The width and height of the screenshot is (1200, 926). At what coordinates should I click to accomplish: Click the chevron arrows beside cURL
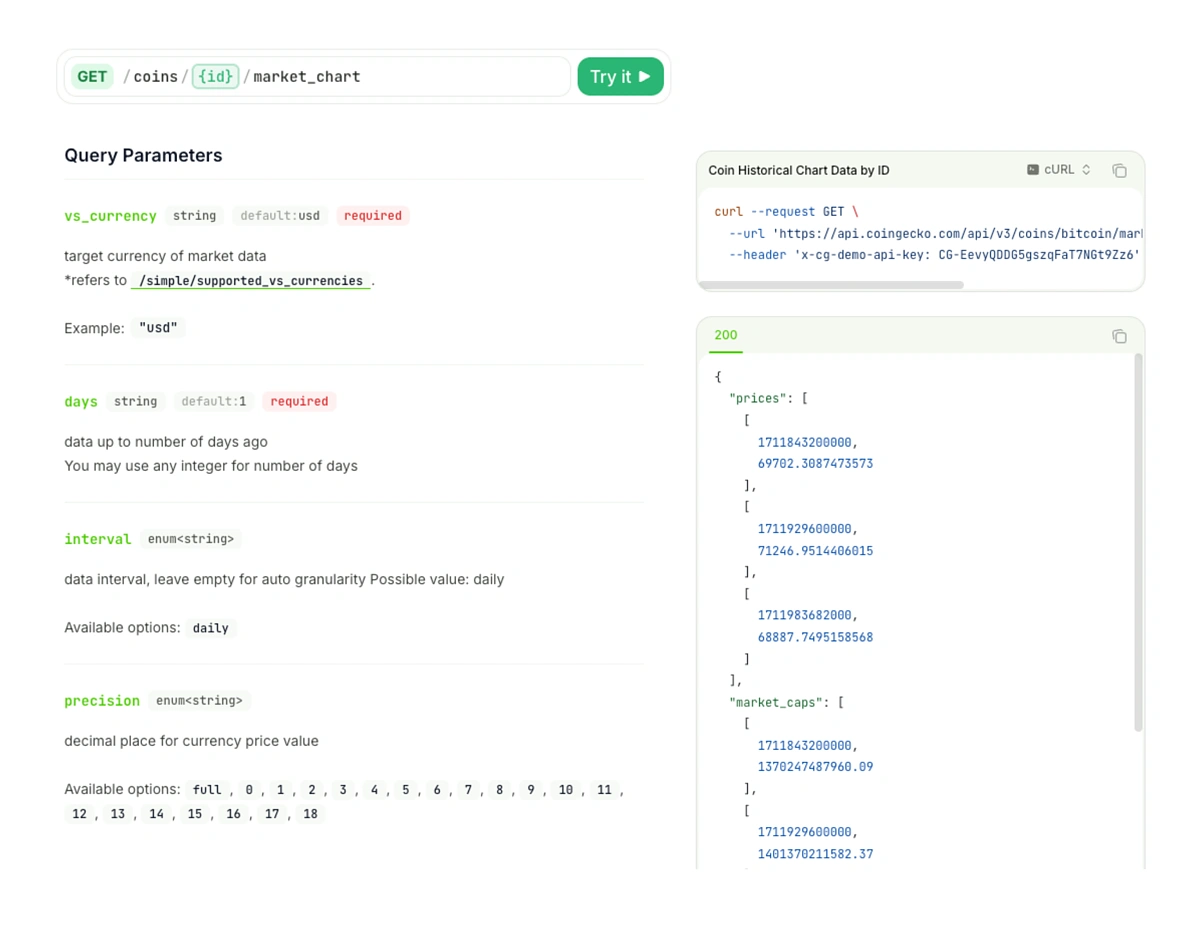(x=1087, y=170)
